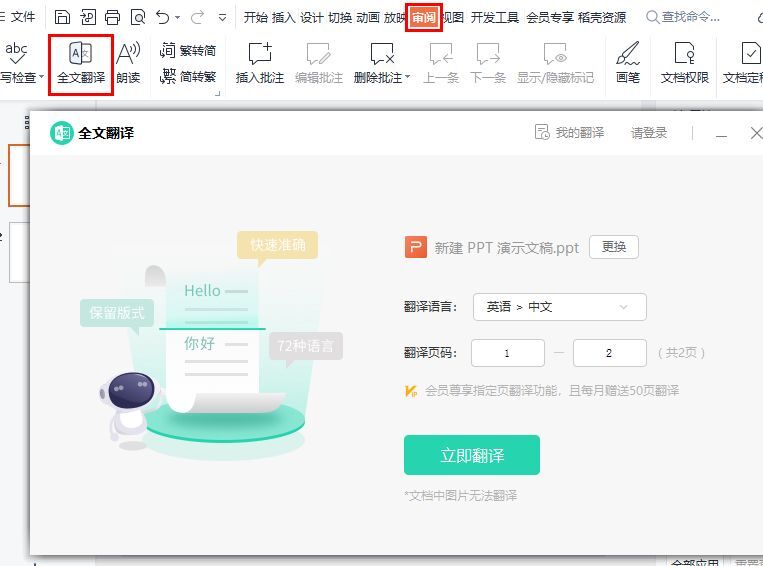Go to next comment 下一条

tap(488, 63)
